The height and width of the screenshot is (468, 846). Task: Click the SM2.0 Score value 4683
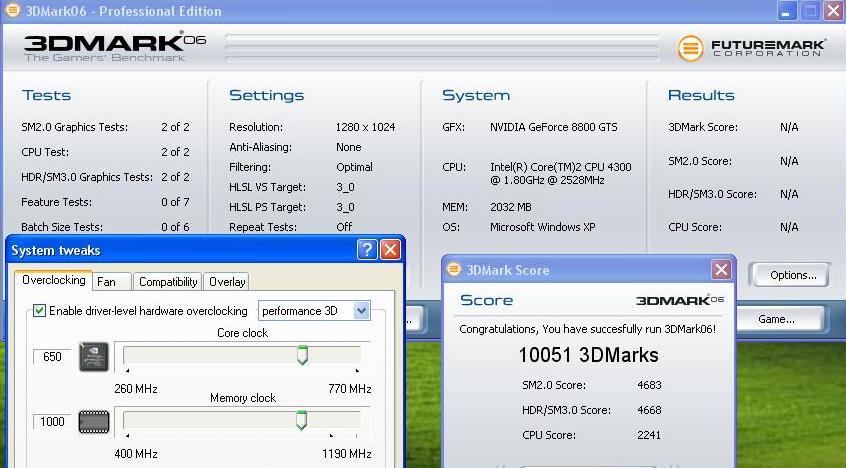(649, 385)
